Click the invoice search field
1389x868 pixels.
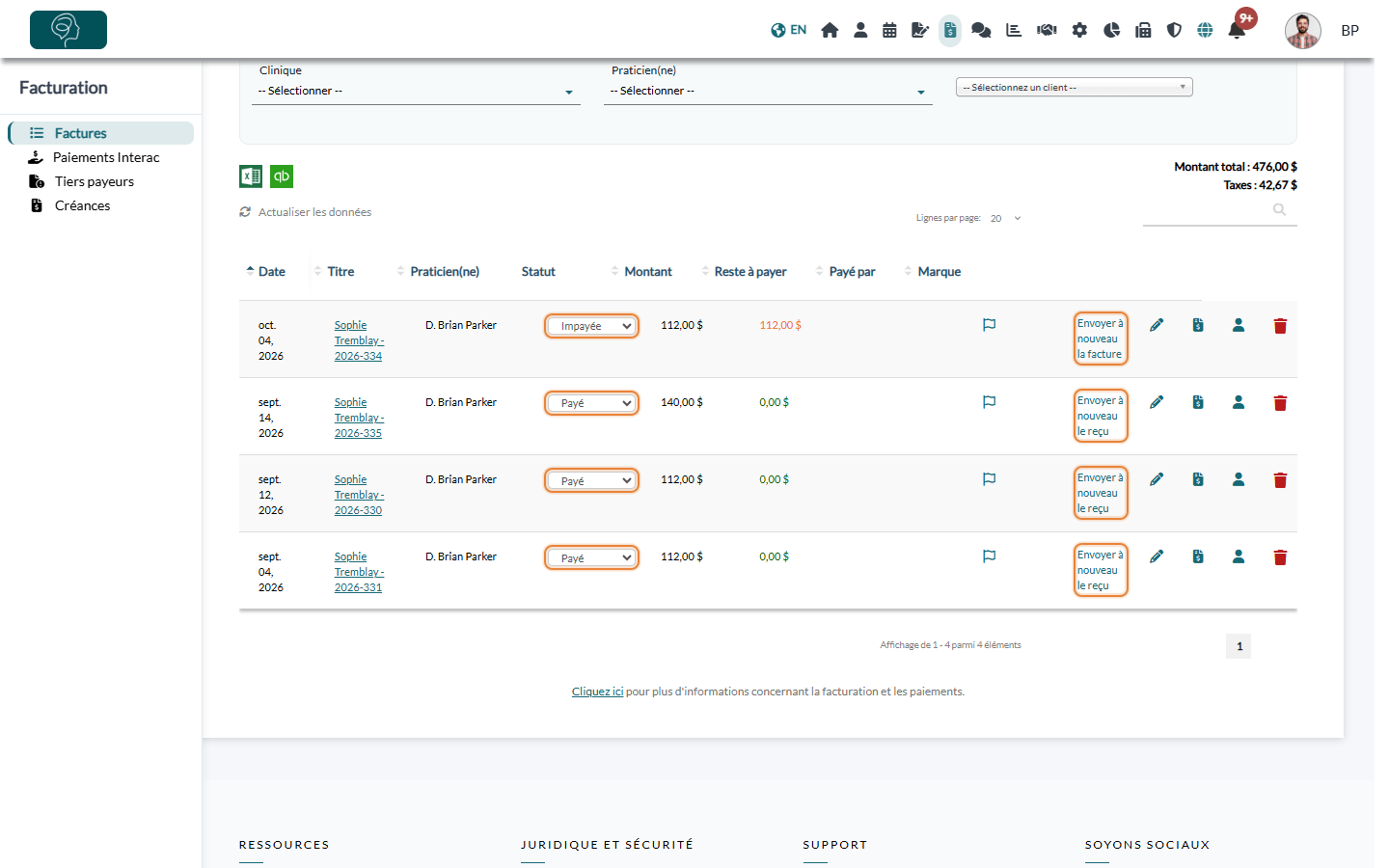pyautogui.click(x=1219, y=210)
